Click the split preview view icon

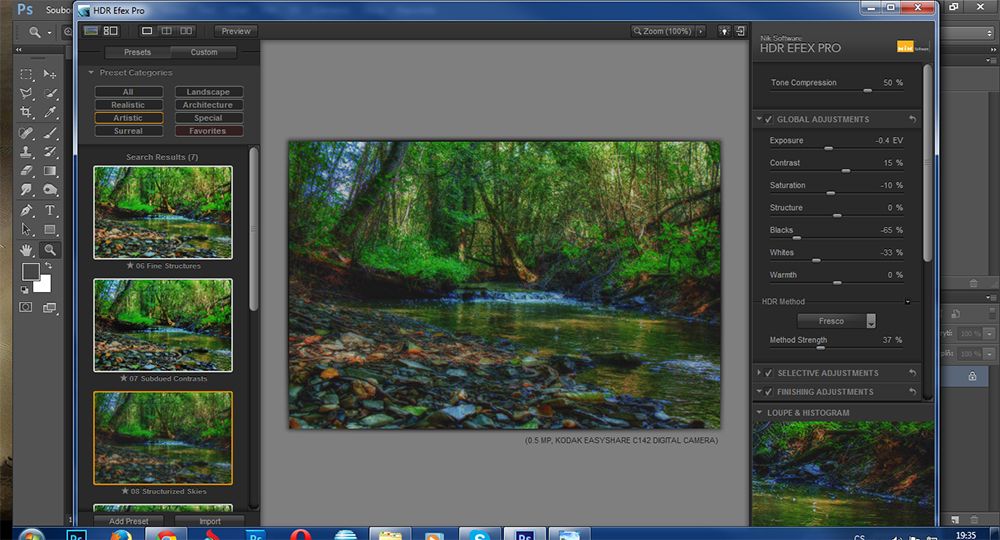coord(167,31)
